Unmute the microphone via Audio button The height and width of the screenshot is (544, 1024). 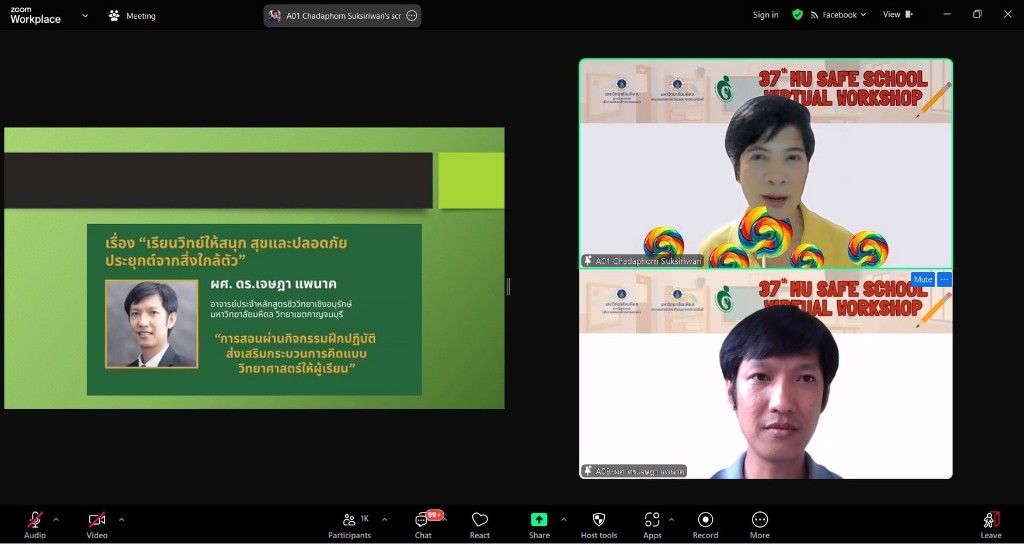coord(35,525)
